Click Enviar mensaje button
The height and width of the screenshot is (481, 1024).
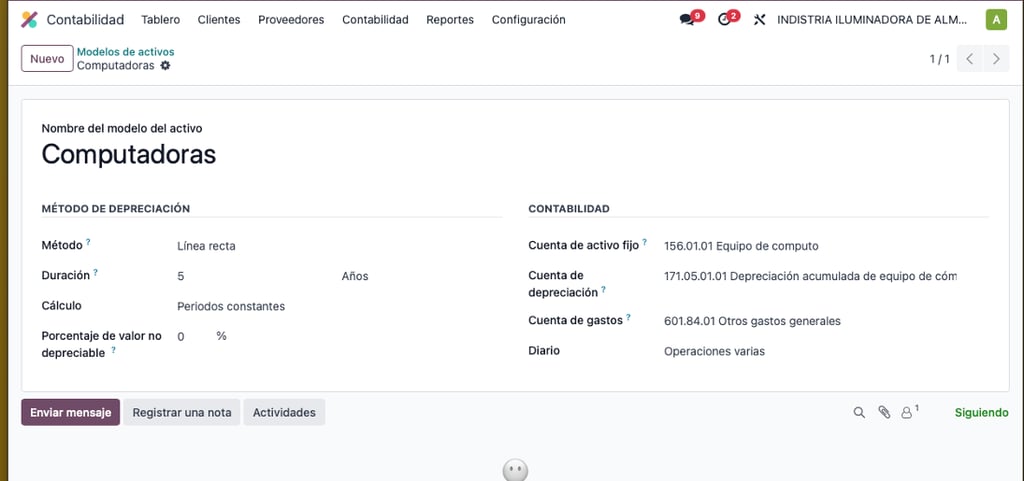pos(71,412)
